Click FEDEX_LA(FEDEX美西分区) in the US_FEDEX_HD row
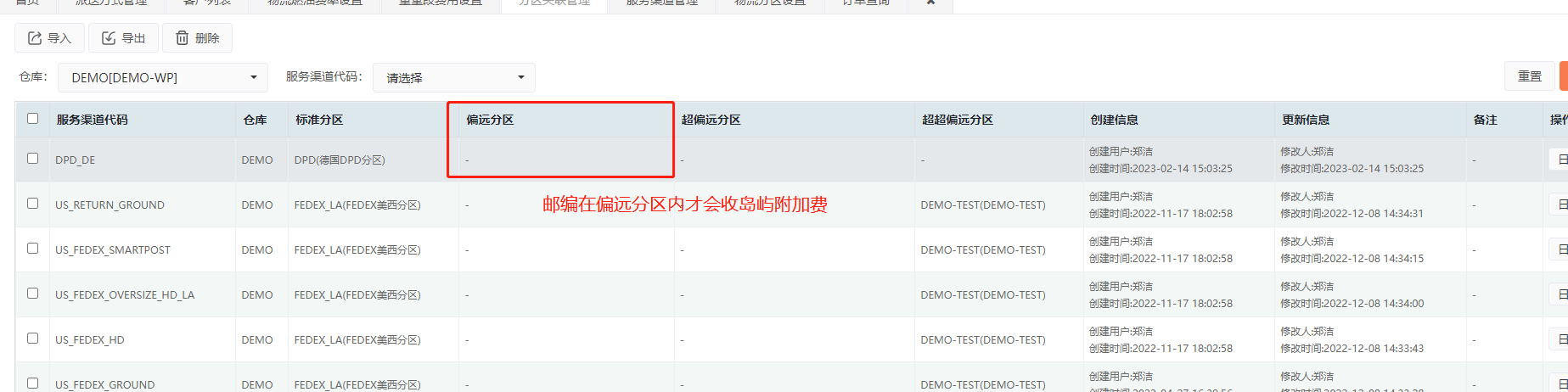1568x392 pixels. (x=357, y=339)
